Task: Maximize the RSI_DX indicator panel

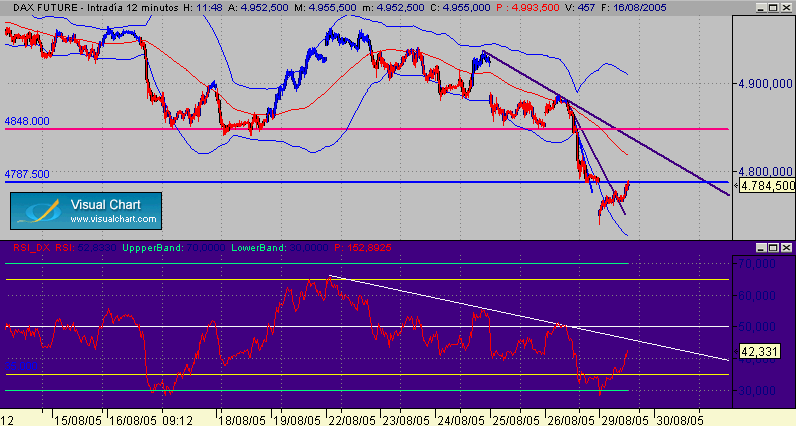Action: pyautogui.click(x=773, y=248)
